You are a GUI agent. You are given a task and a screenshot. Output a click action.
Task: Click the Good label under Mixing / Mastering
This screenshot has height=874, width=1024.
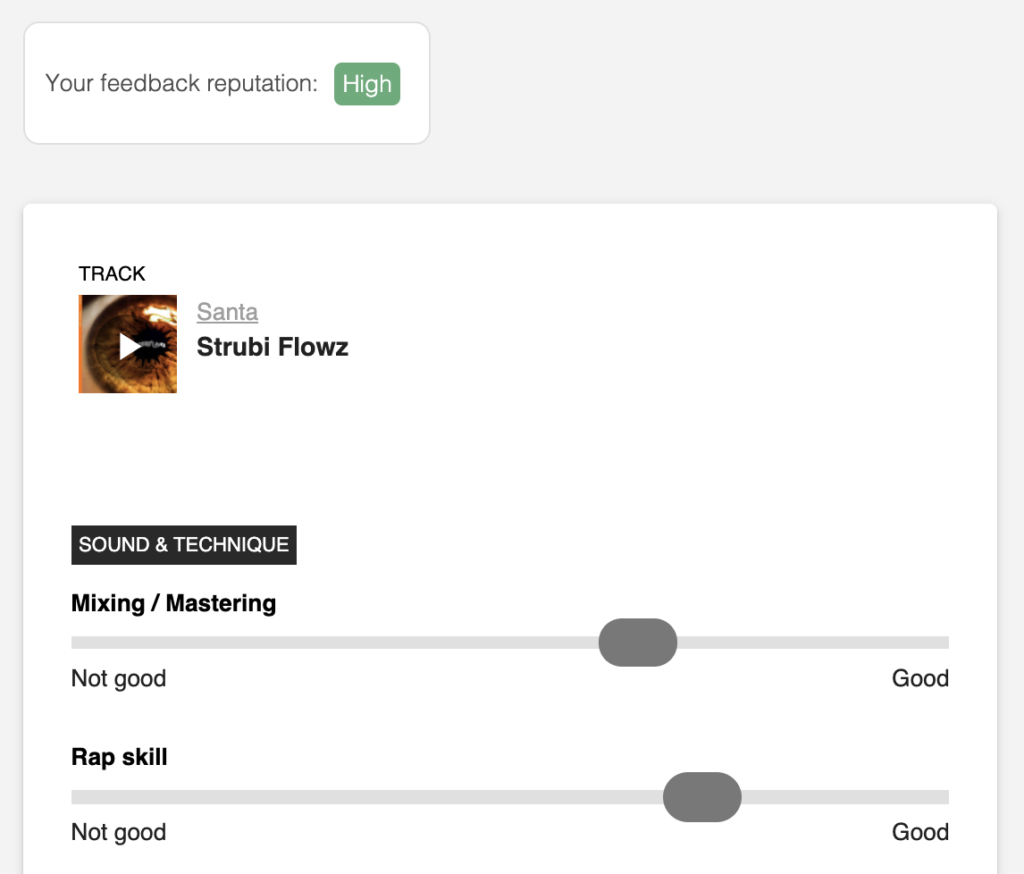920,678
